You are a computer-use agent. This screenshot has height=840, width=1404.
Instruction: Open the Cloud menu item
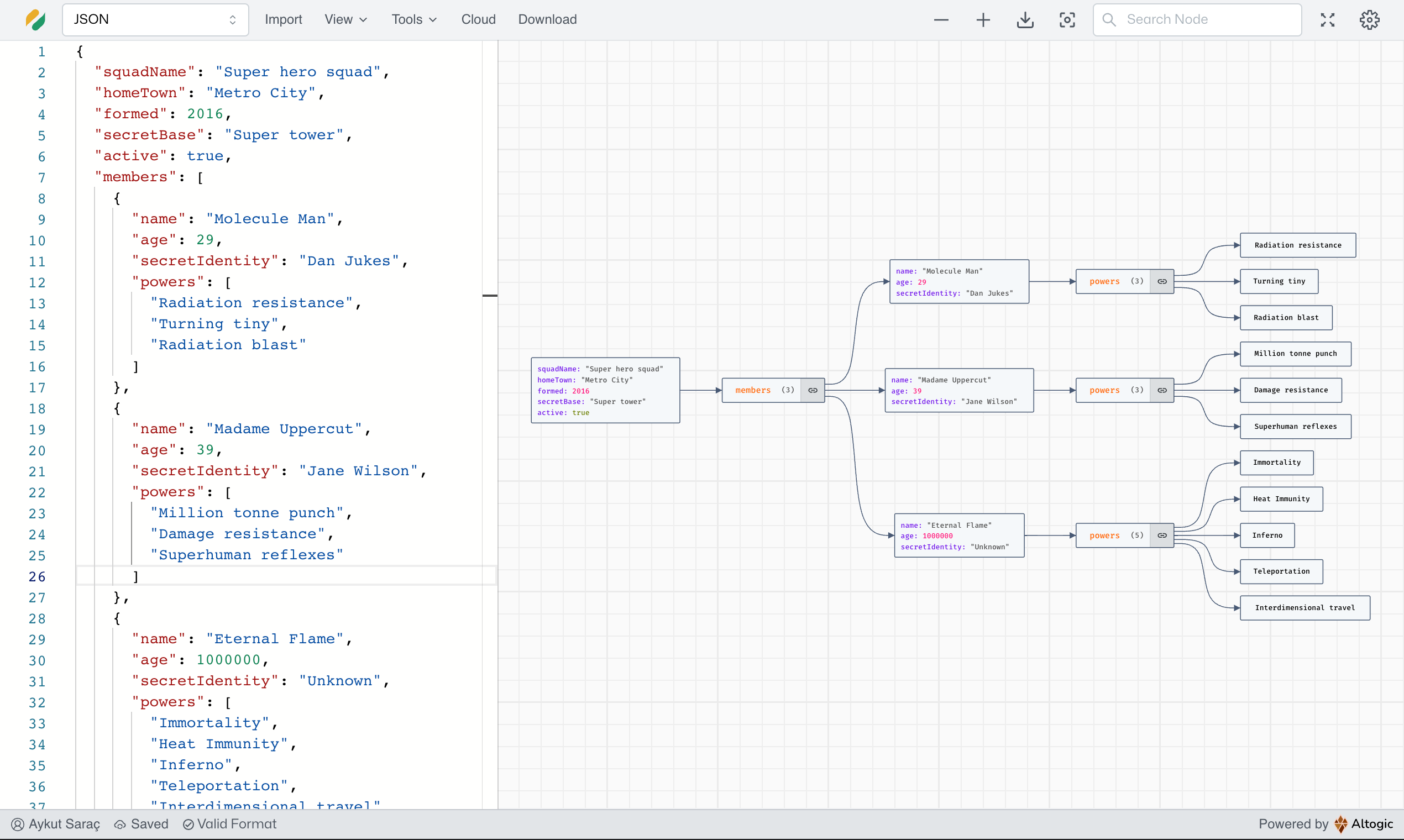pyautogui.click(x=478, y=20)
